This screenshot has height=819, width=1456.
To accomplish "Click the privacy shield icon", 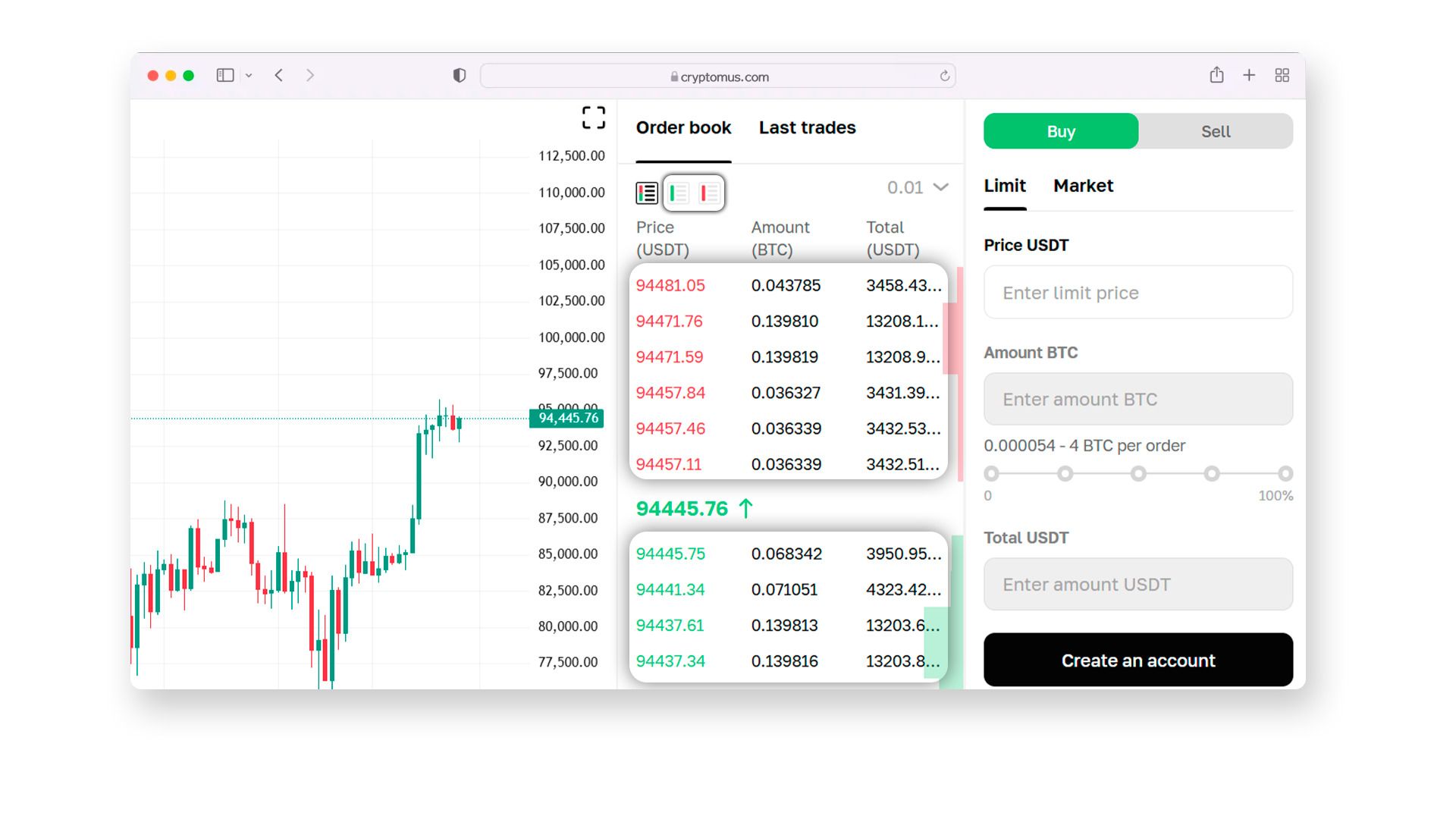I will pos(459,75).
